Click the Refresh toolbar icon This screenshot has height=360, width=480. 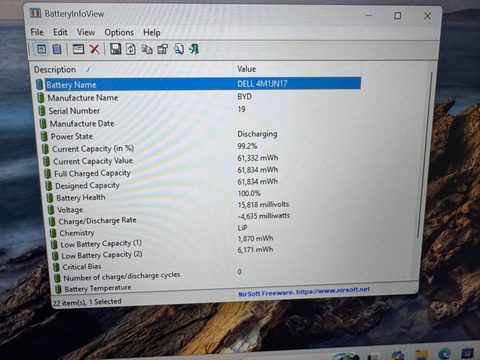[x=131, y=49]
